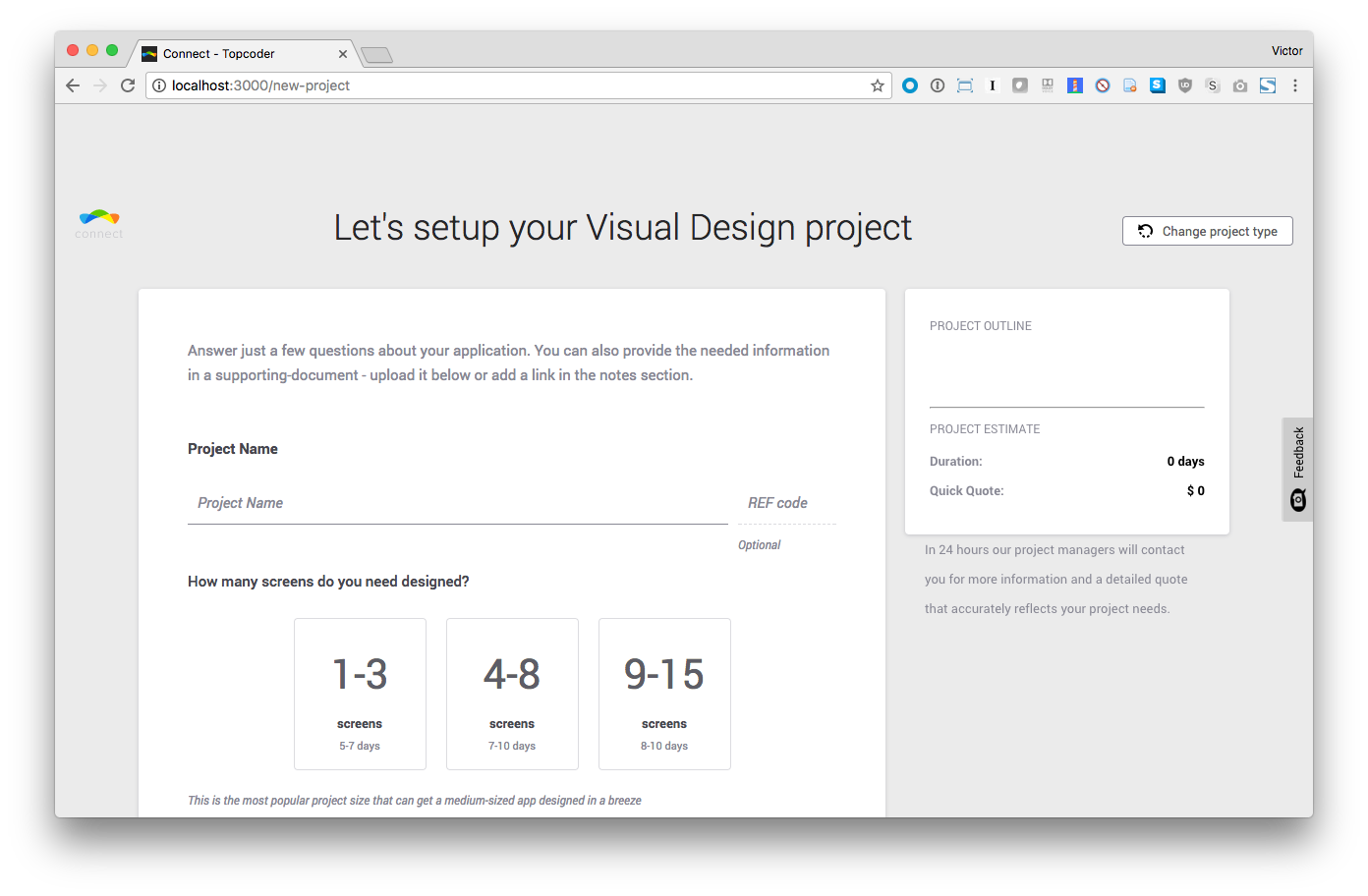Click the Instapaper 'I' extension icon
The width and height of the screenshot is (1368, 896).
[x=993, y=85]
